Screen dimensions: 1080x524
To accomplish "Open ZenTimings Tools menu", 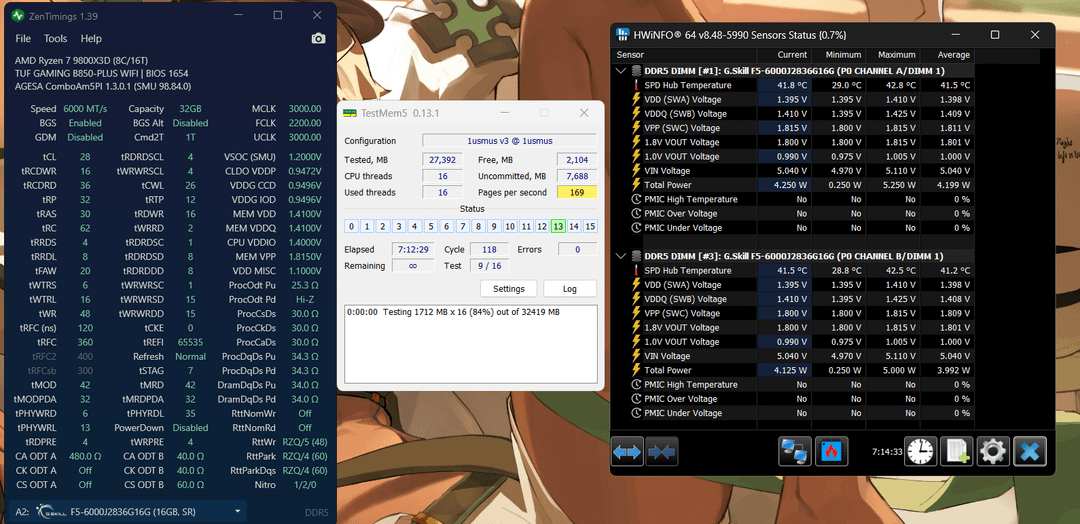I will pos(56,39).
